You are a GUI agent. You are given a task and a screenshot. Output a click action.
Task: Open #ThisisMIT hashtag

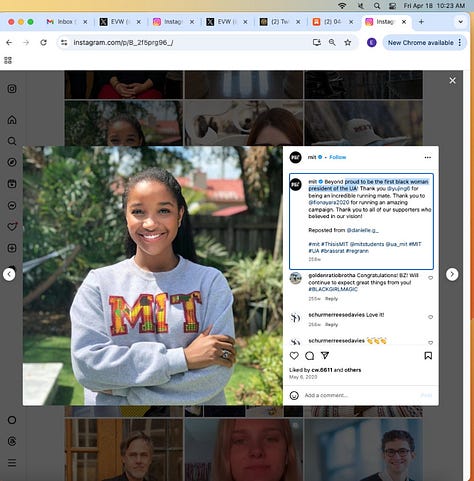click(334, 244)
